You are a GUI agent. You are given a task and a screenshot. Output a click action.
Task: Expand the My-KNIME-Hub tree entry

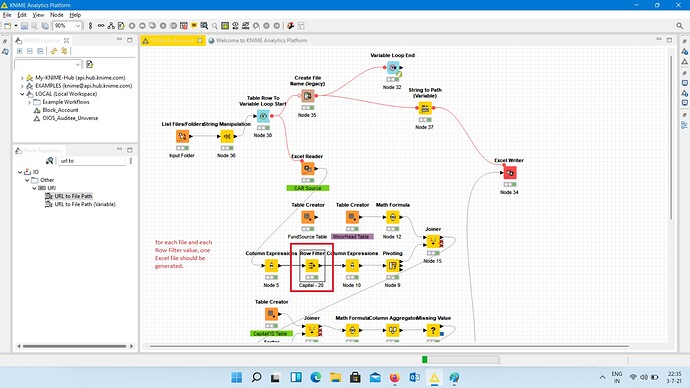click(x=22, y=78)
